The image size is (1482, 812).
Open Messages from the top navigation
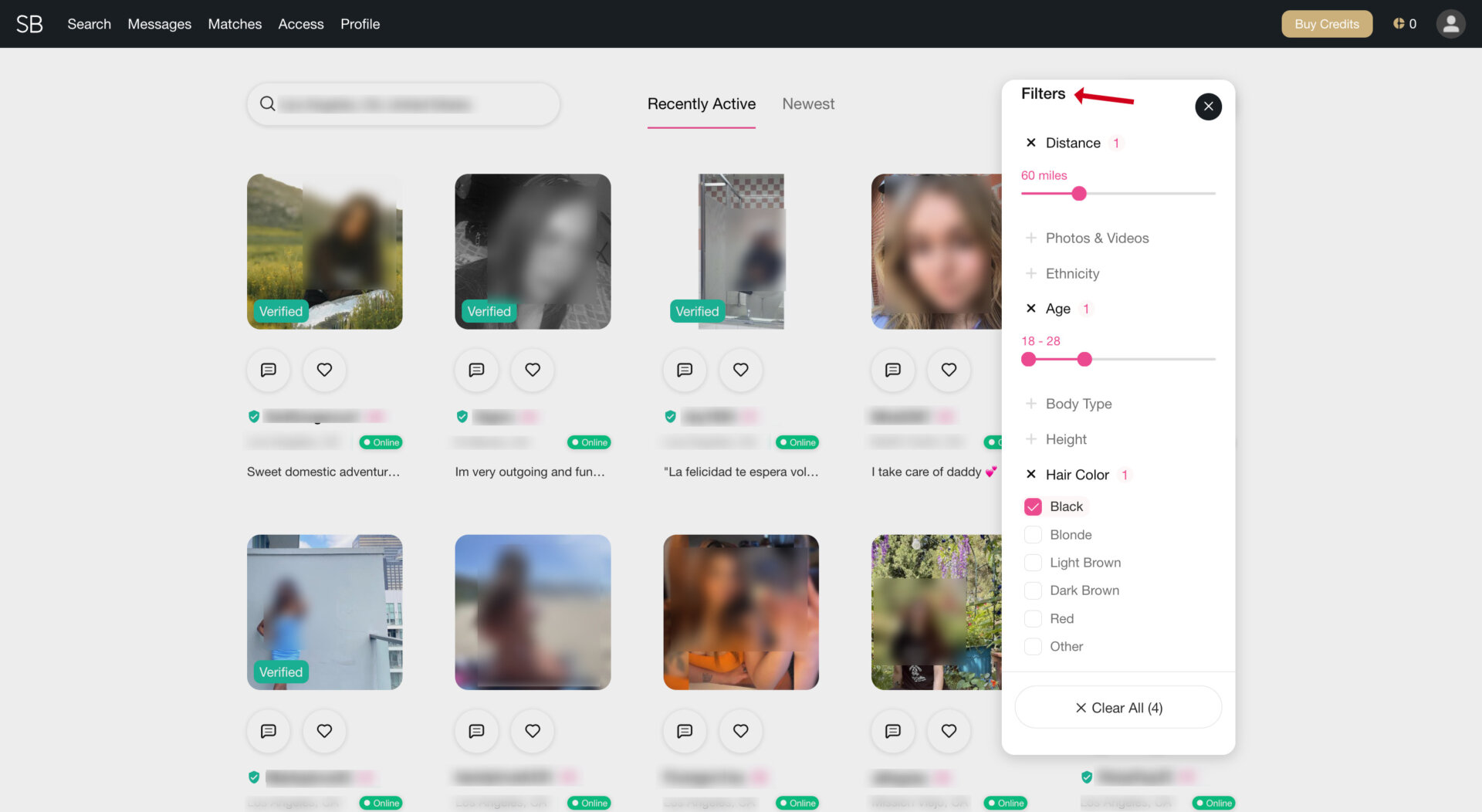(159, 24)
